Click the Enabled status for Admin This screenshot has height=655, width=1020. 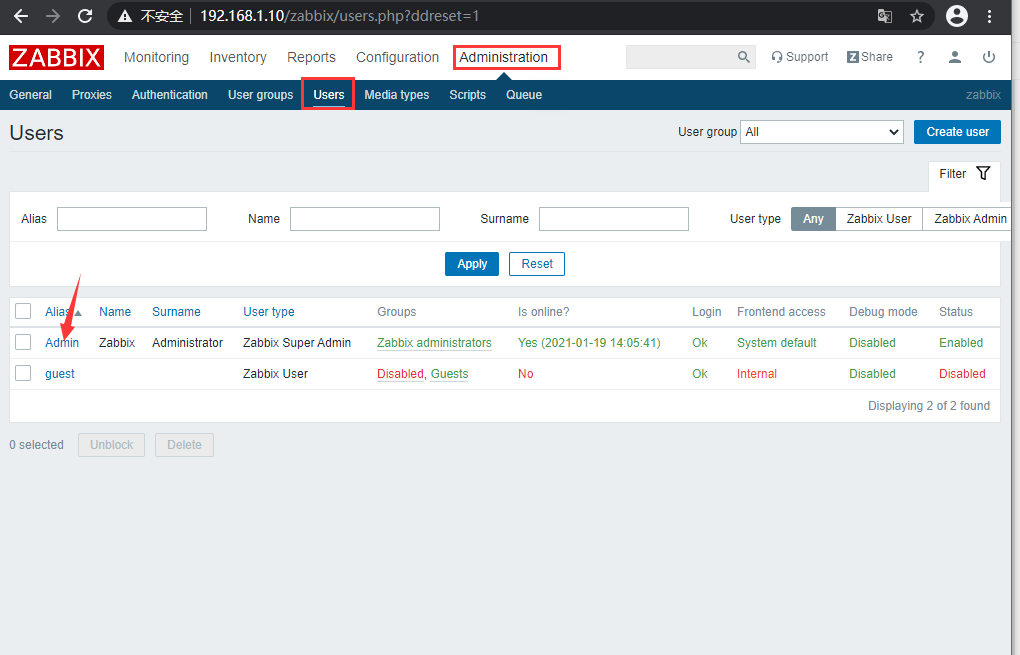(x=961, y=343)
